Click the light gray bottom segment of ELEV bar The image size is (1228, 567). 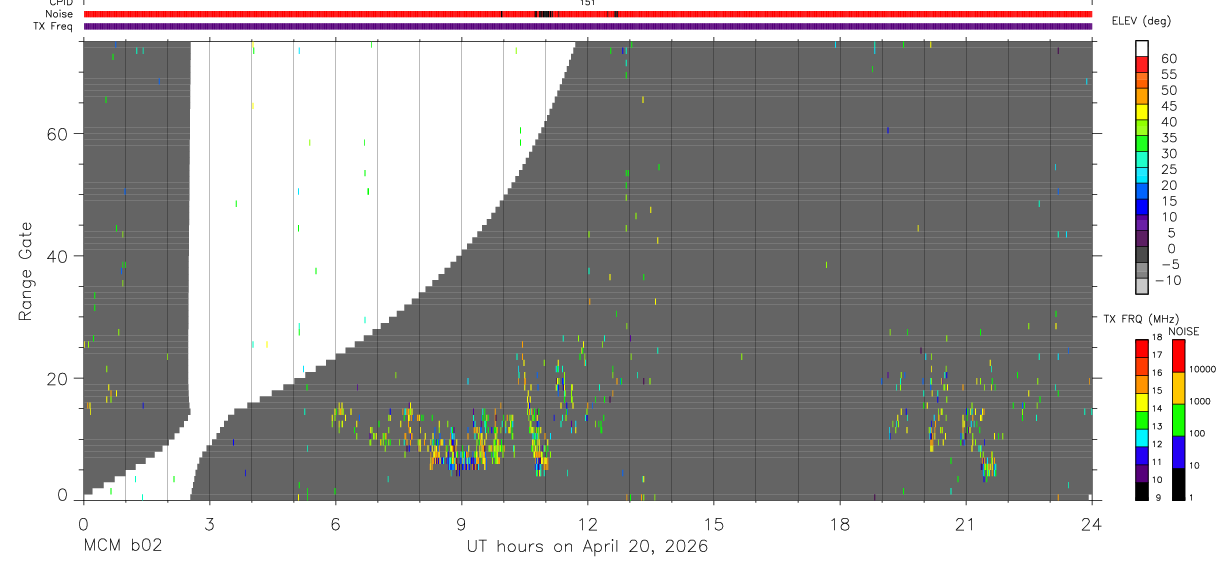click(x=1142, y=287)
